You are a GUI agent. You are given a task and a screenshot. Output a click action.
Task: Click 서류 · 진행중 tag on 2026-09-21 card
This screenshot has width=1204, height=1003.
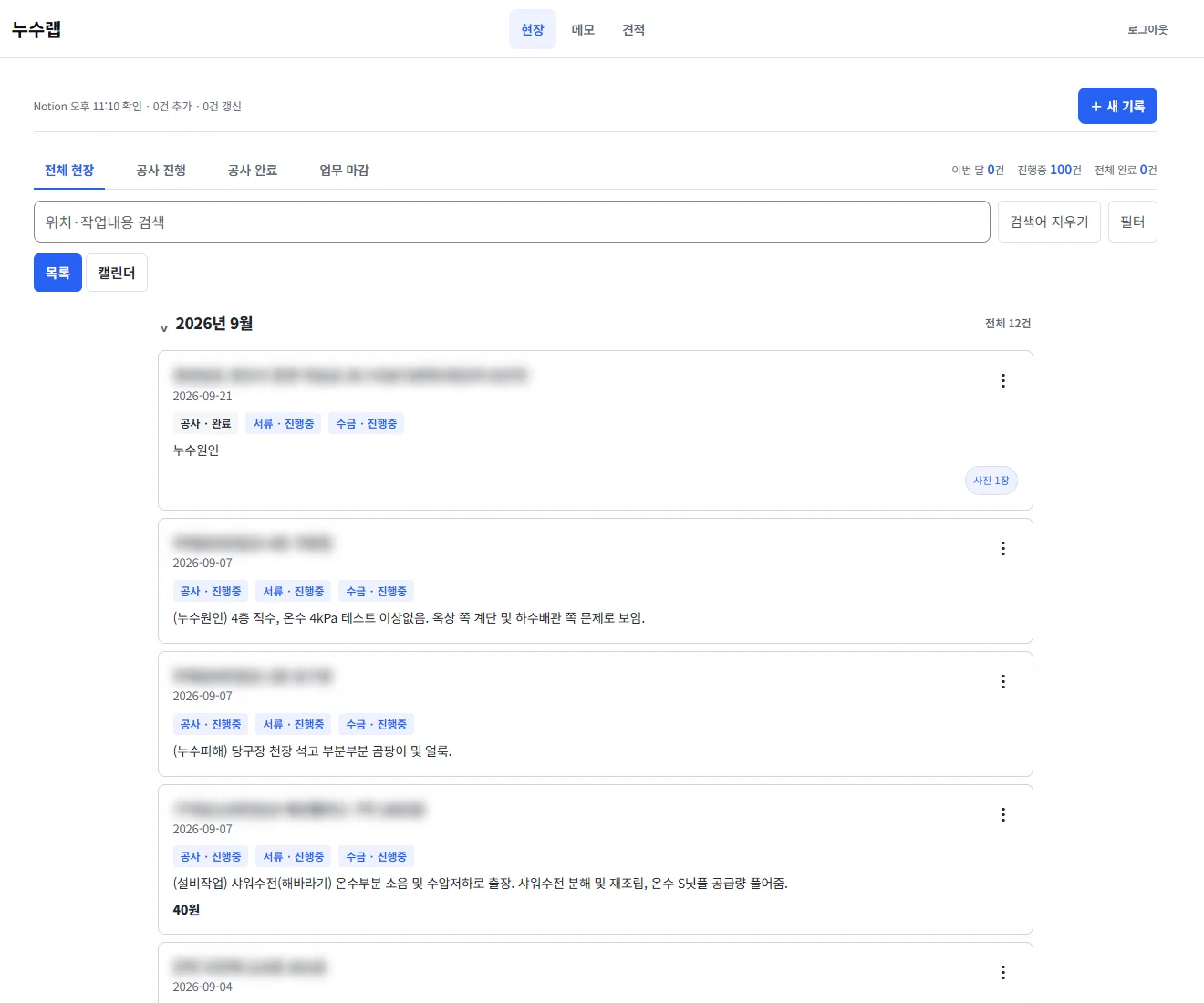pyautogui.click(x=284, y=424)
